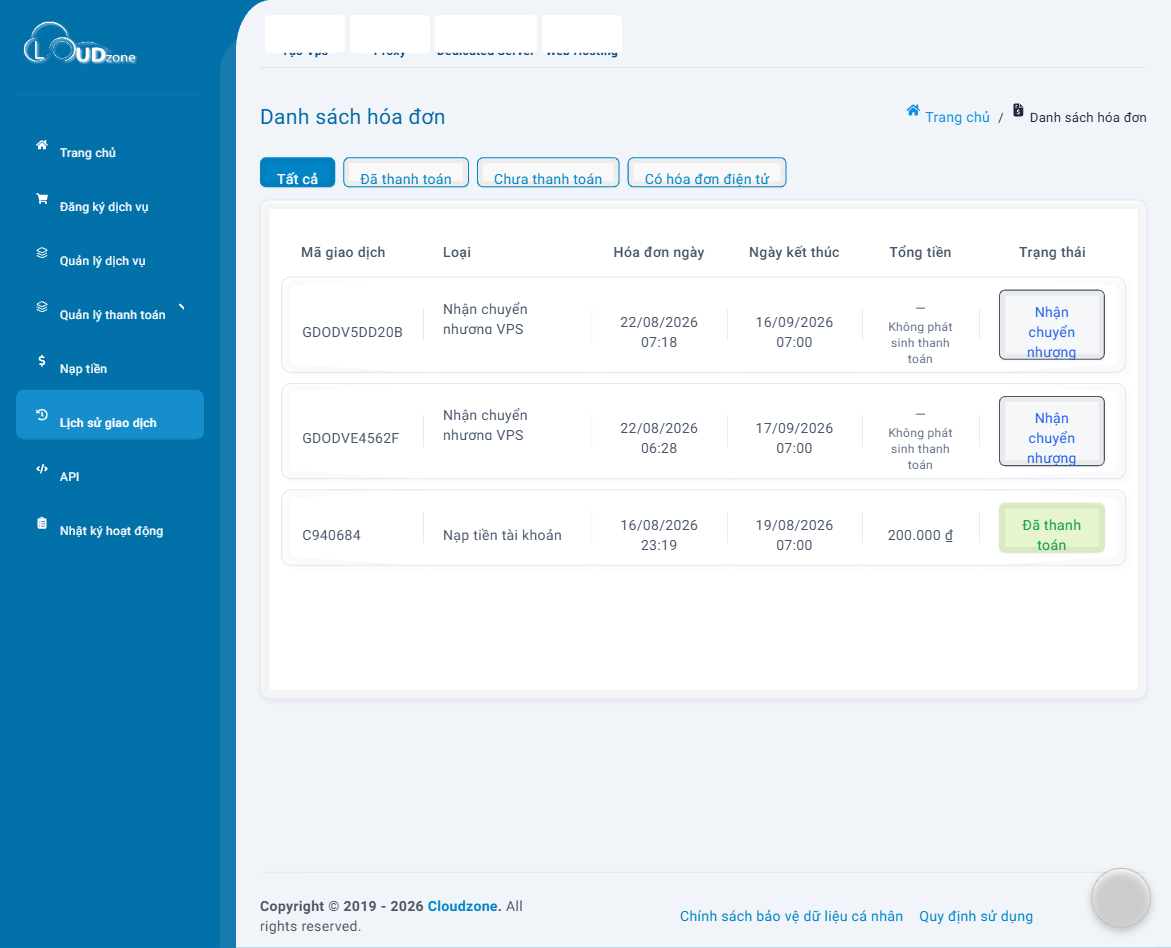This screenshot has width=1171, height=948.
Task: Click transaction code C940684
Action: (331, 536)
